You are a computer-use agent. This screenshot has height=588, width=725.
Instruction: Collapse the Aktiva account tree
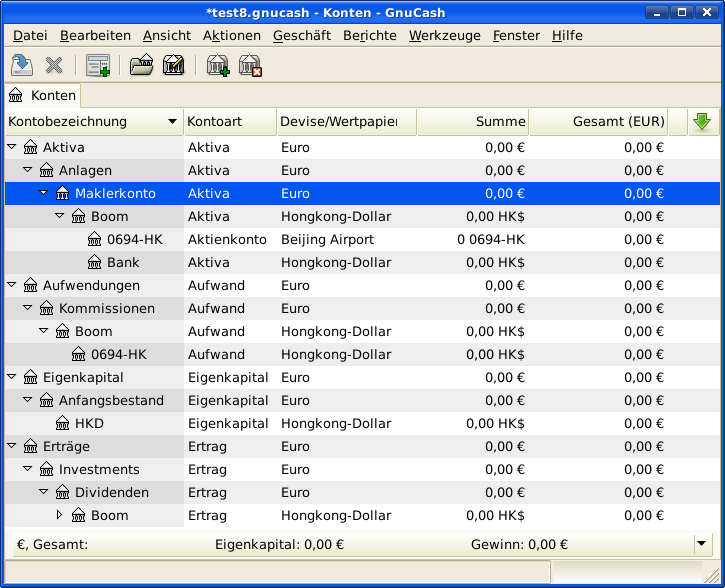coord(12,147)
